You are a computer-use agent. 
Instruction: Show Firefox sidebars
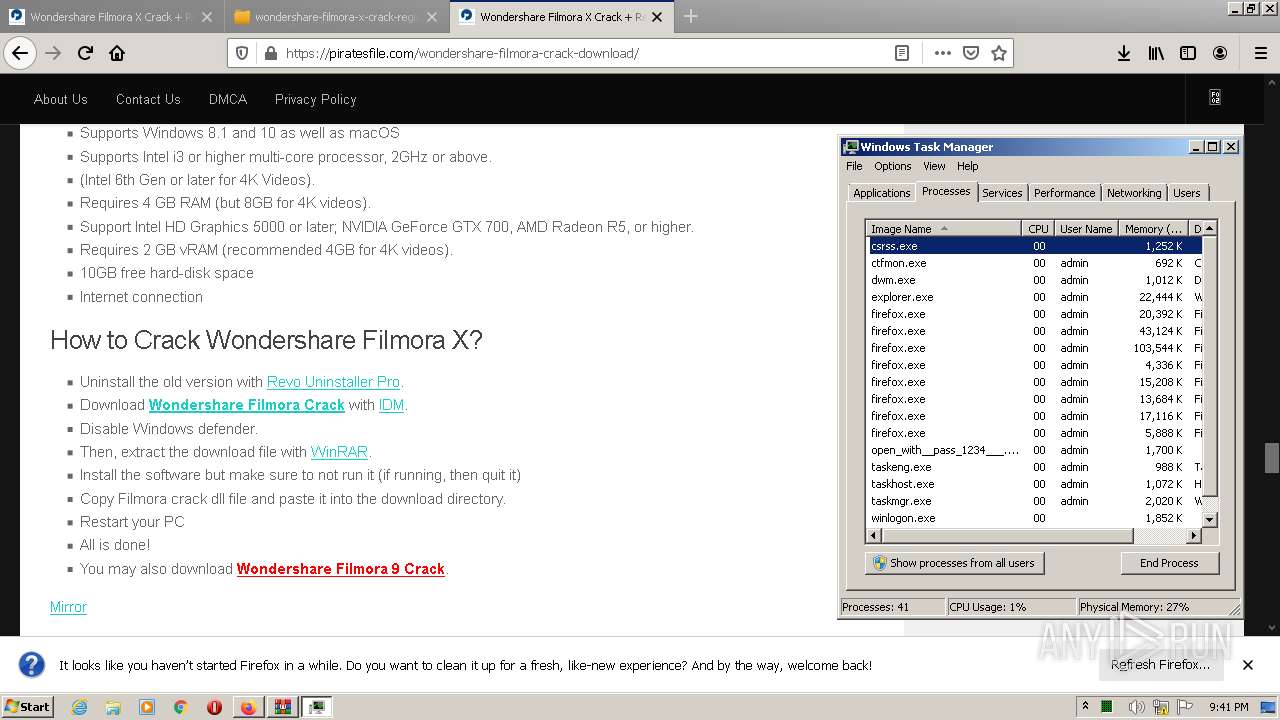click(x=1188, y=53)
